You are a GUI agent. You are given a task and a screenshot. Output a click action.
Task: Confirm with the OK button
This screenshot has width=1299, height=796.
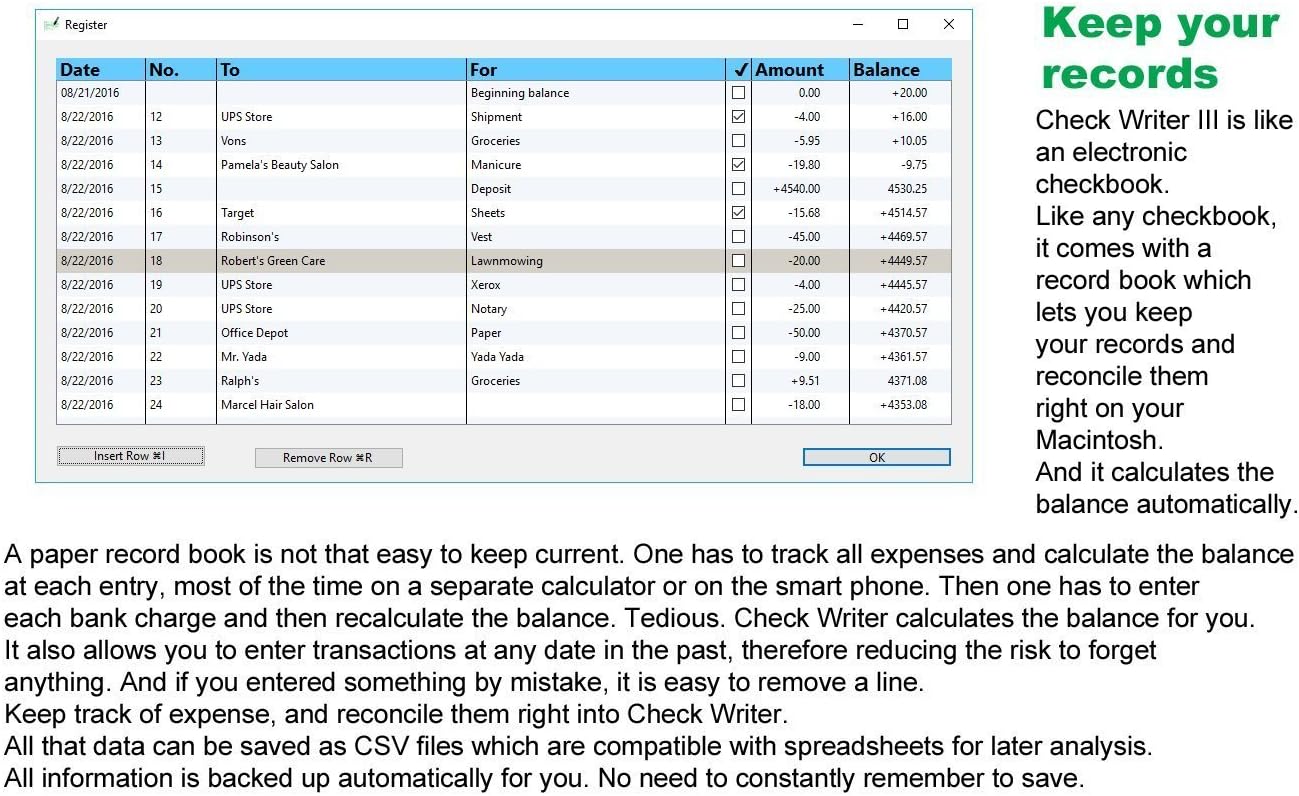tap(876, 458)
